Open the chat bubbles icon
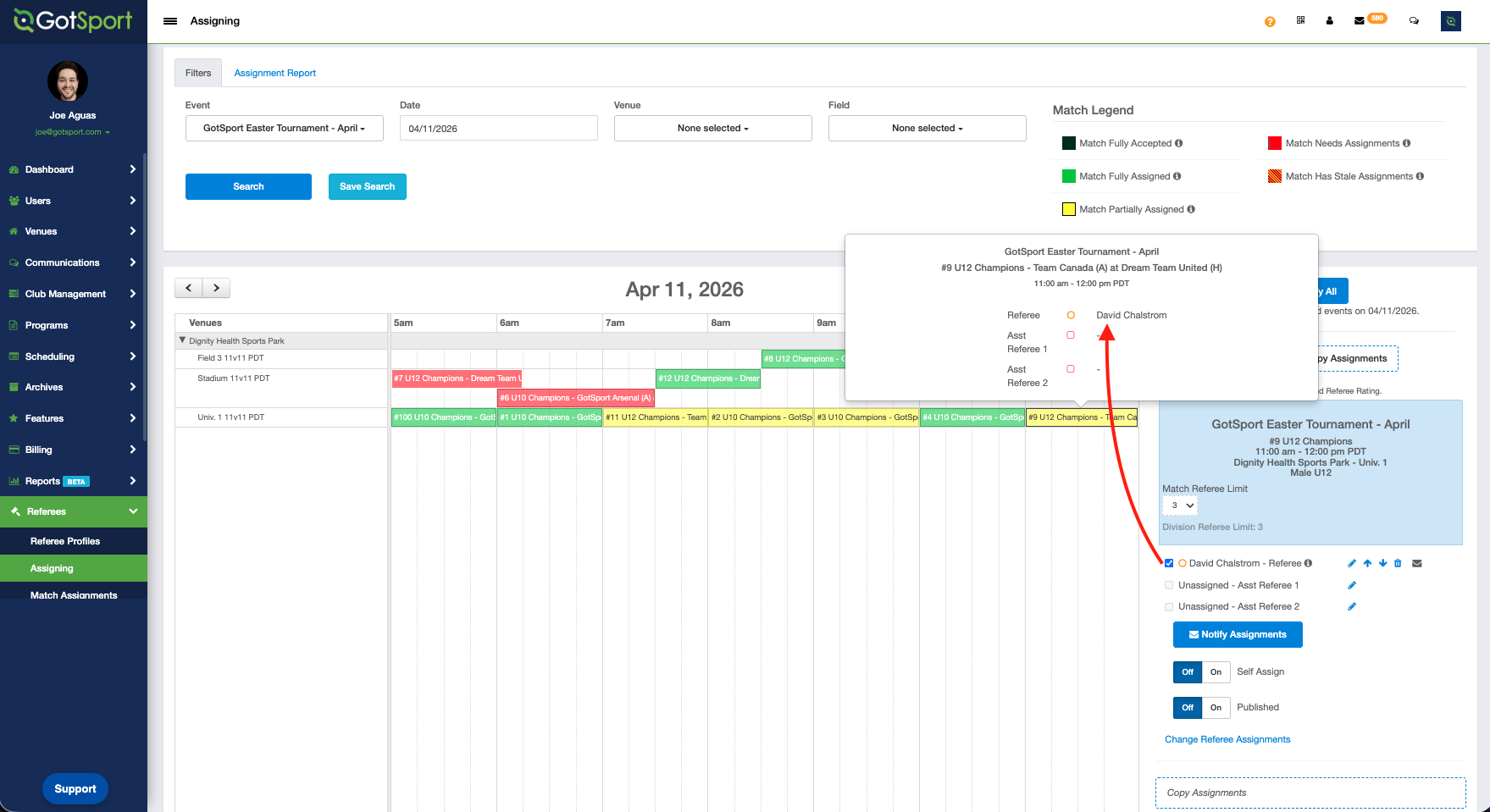Viewport: 1490px width, 812px height. pyautogui.click(x=1414, y=21)
